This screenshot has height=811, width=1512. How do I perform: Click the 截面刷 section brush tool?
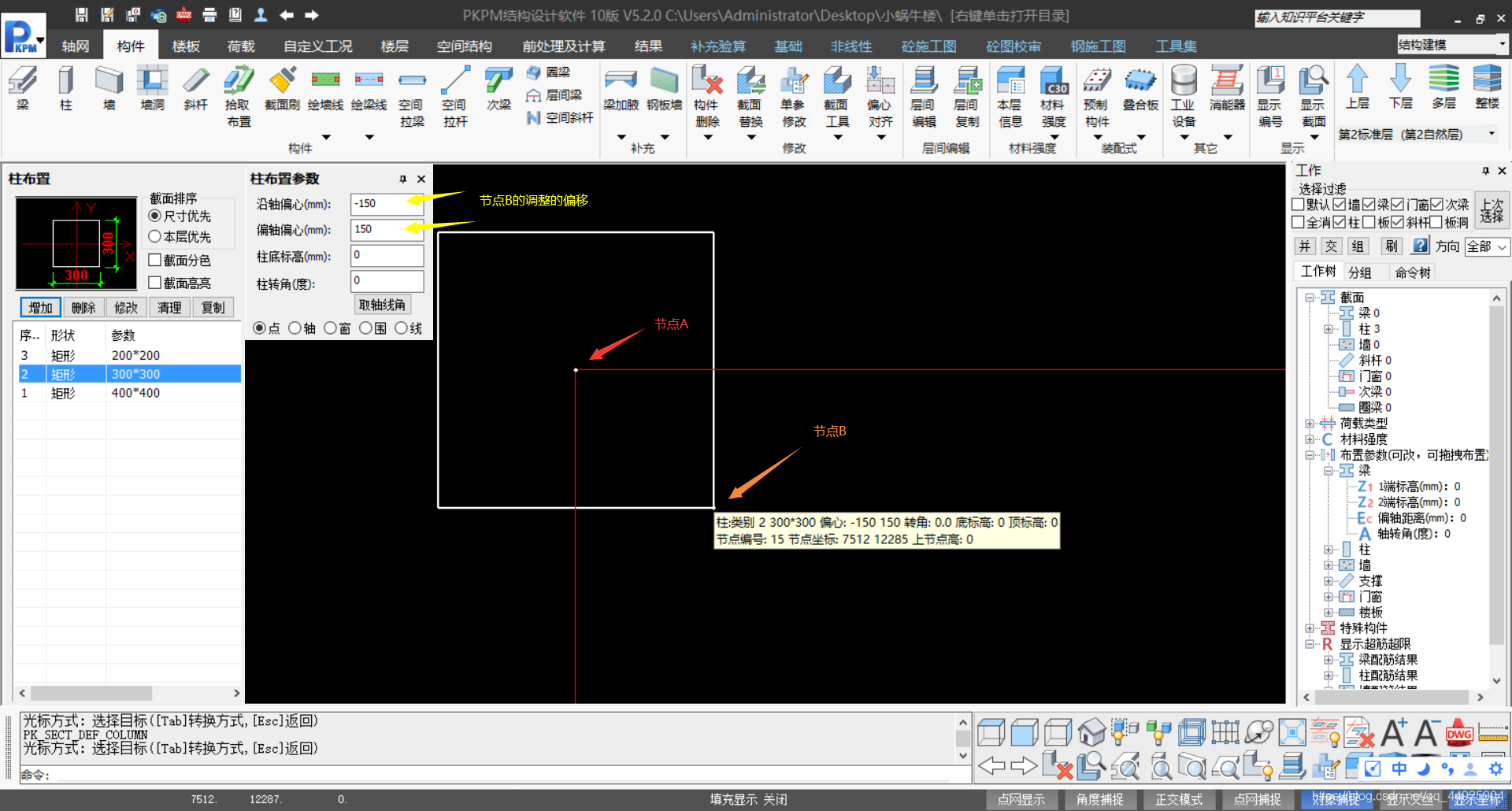pyautogui.click(x=282, y=88)
